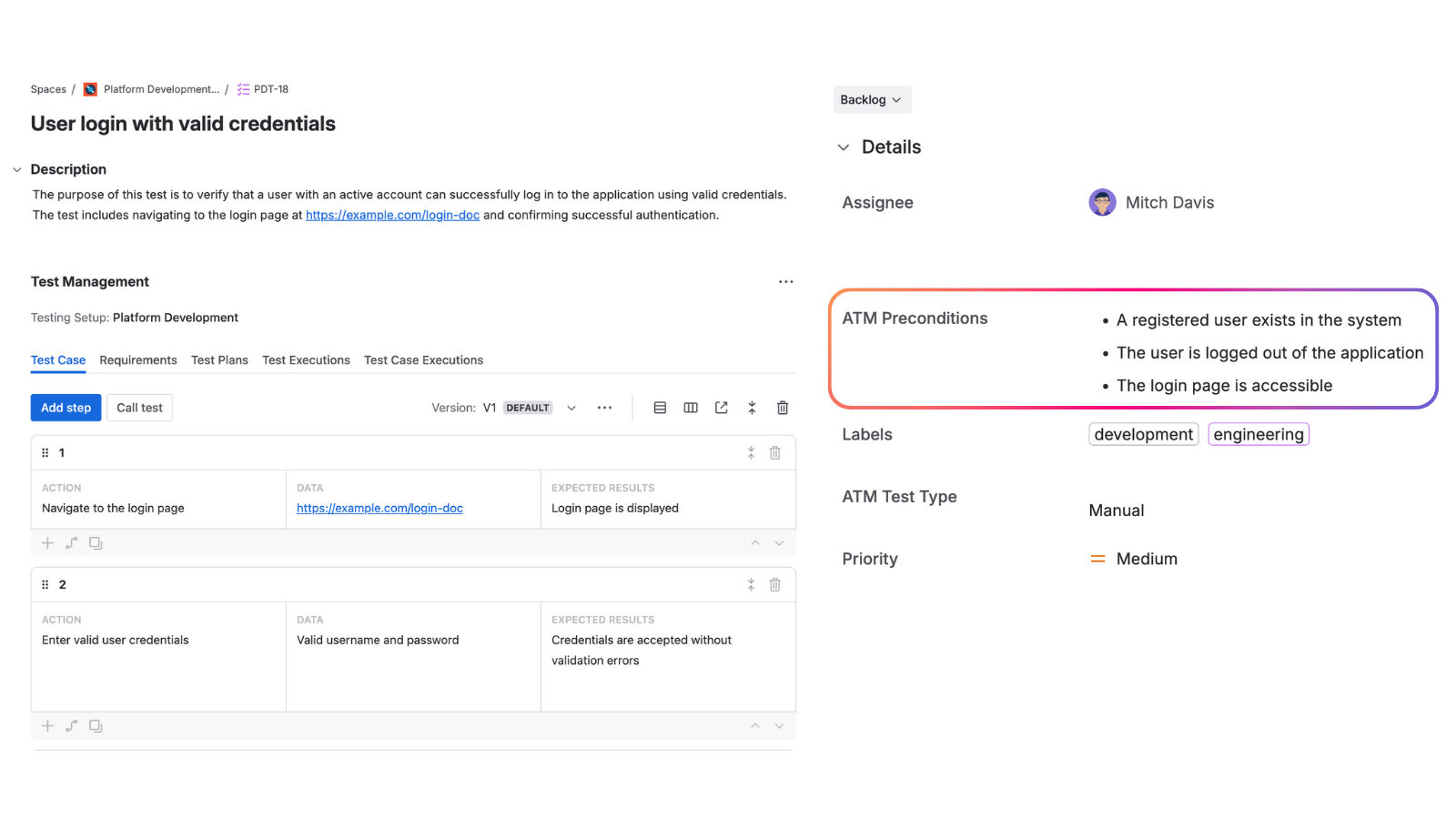Collapse step 2 using its collapse icon
Screen dimensions: 1456x819
[751, 584]
